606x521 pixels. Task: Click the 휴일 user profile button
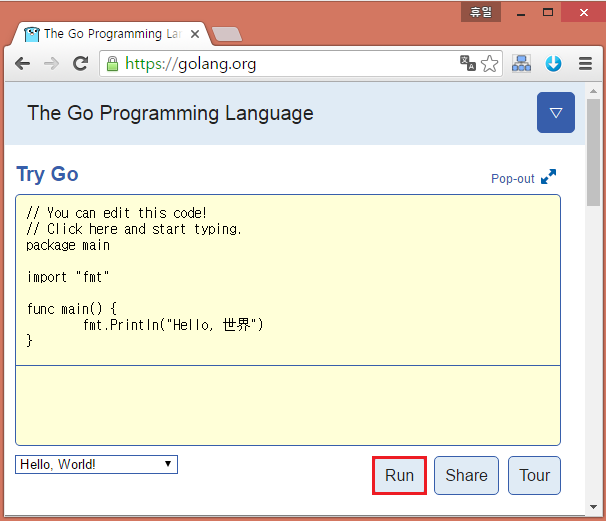(481, 12)
